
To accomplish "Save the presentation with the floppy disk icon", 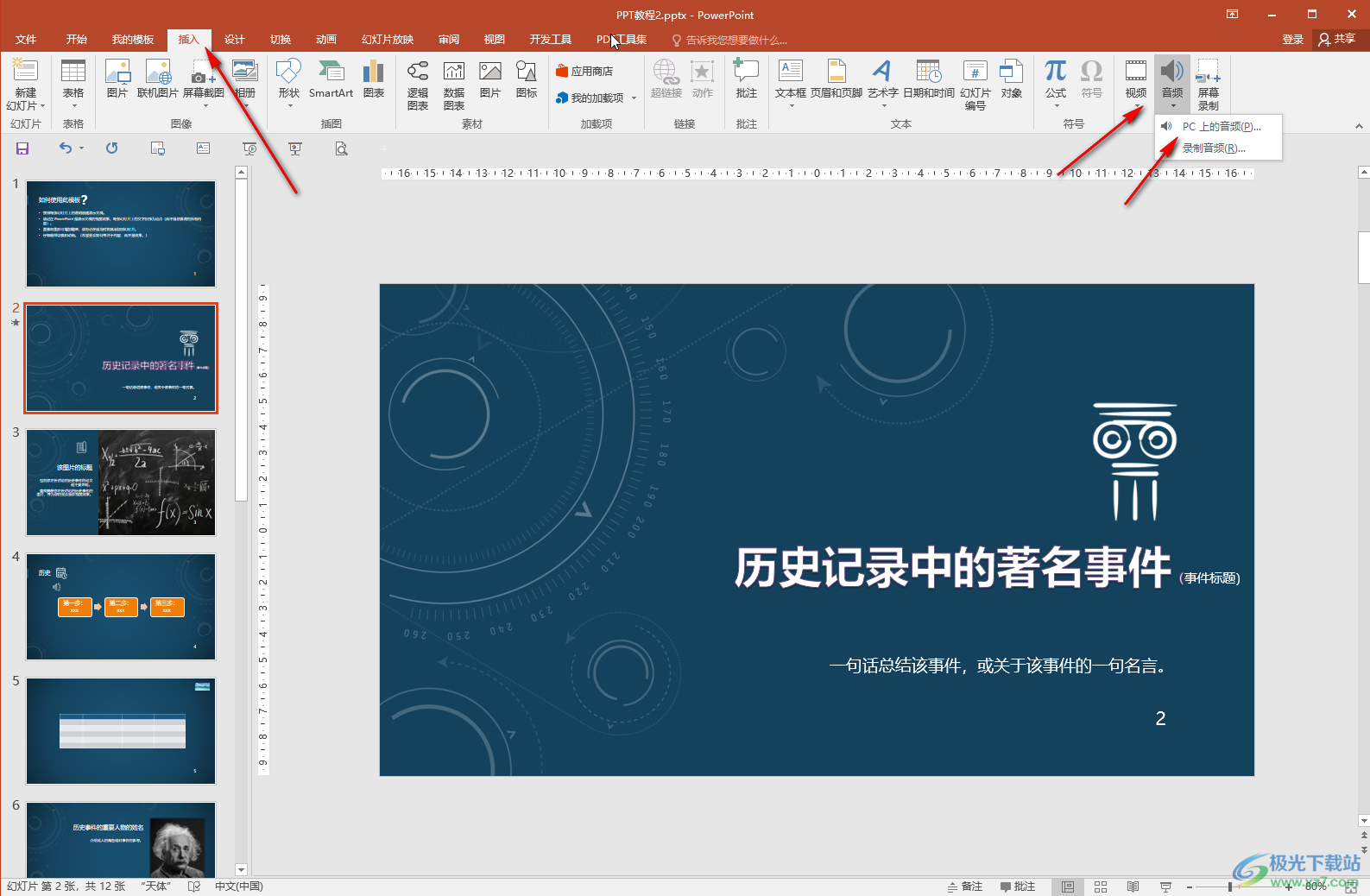I will [22, 148].
